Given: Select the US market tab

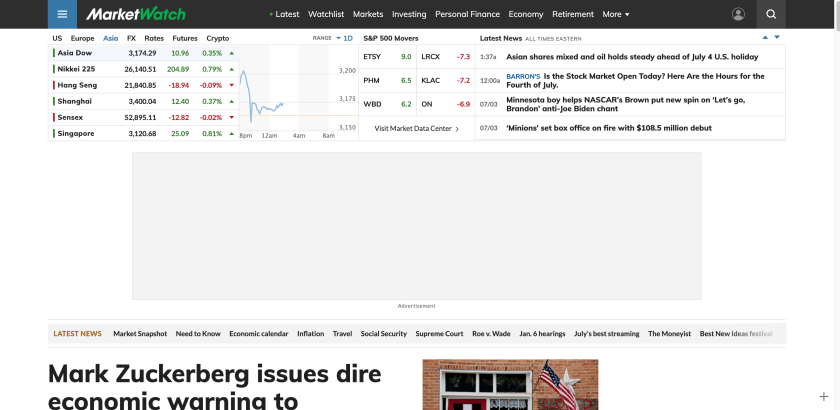Looking at the screenshot, I should tap(57, 38).
